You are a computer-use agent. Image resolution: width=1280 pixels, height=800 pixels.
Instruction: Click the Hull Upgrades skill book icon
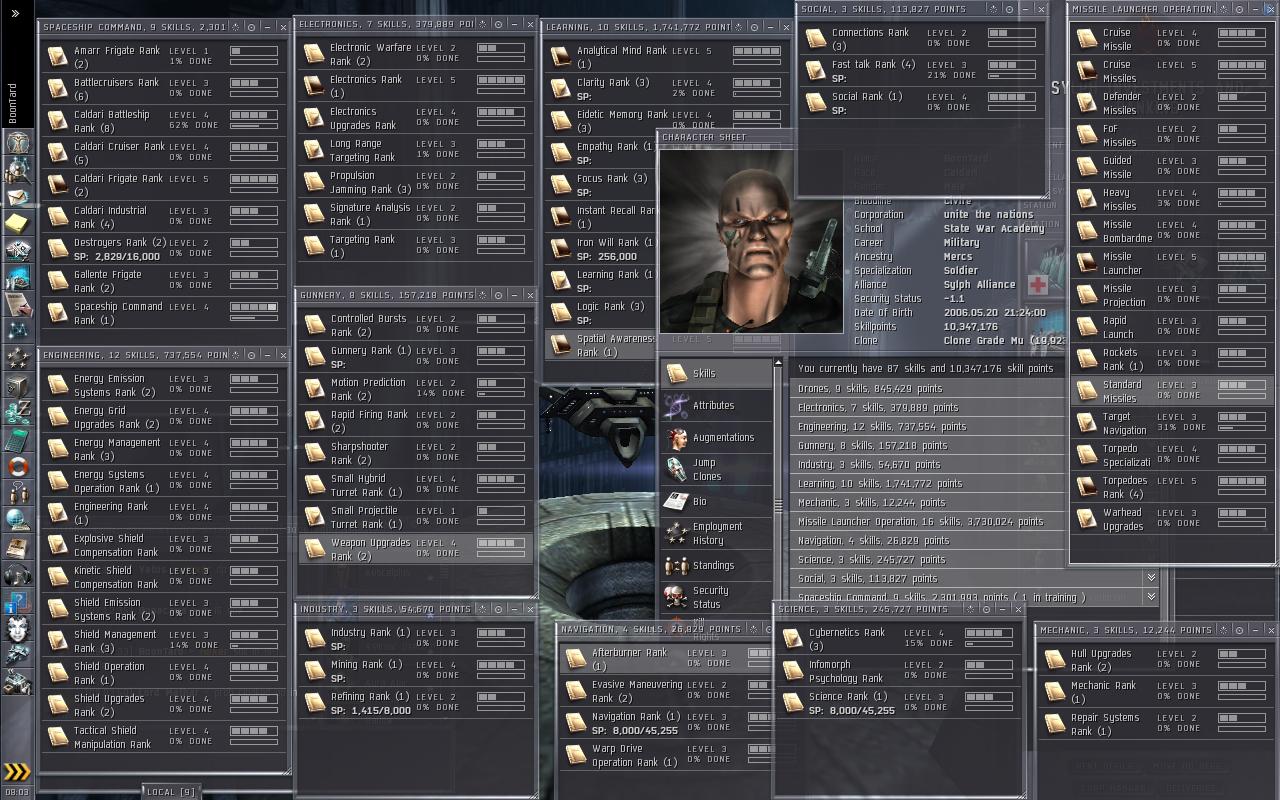tap(1055, 660)
